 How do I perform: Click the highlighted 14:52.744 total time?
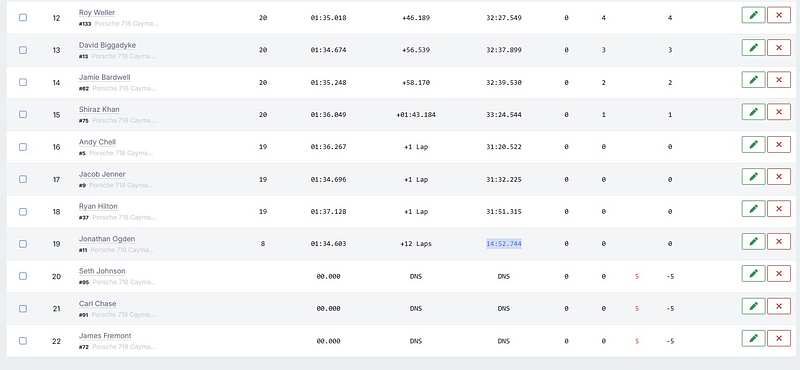504,244
